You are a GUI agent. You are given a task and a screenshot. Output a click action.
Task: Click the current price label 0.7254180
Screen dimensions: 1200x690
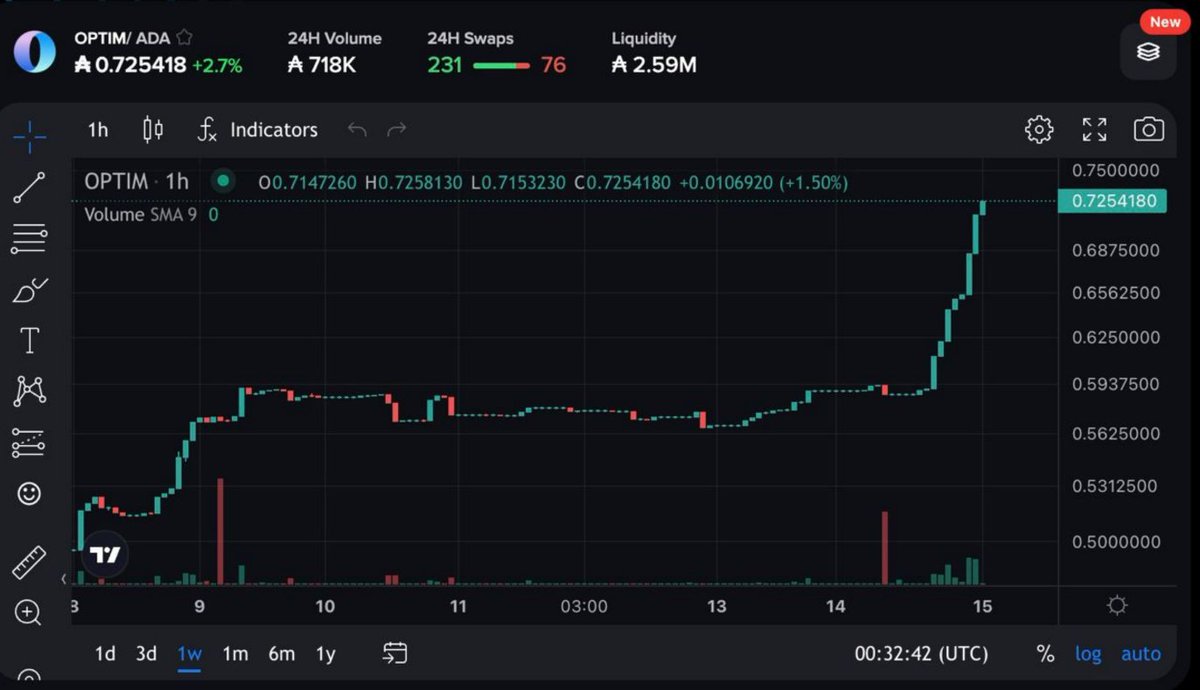1113,201
